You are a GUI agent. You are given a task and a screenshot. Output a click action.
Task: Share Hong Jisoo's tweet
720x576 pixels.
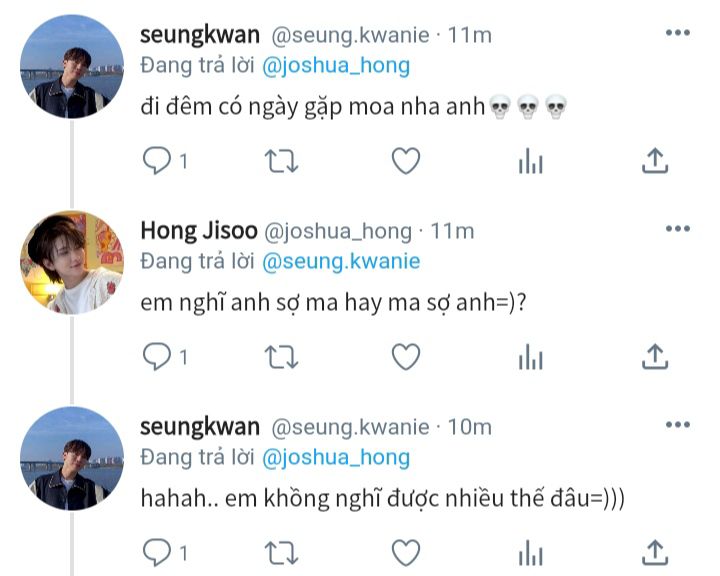point(655,357)
